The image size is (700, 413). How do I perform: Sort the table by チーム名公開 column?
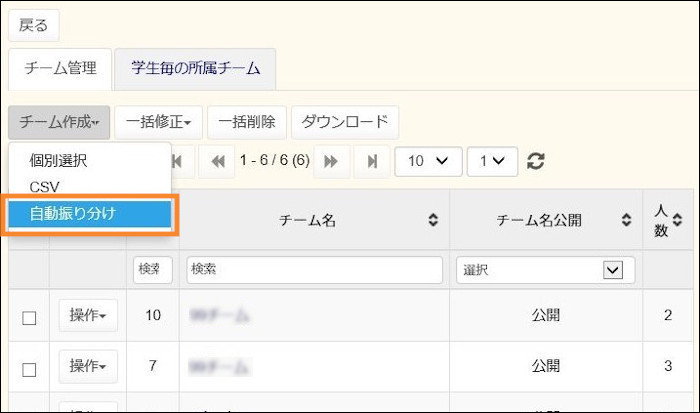(x=626, y=220)
